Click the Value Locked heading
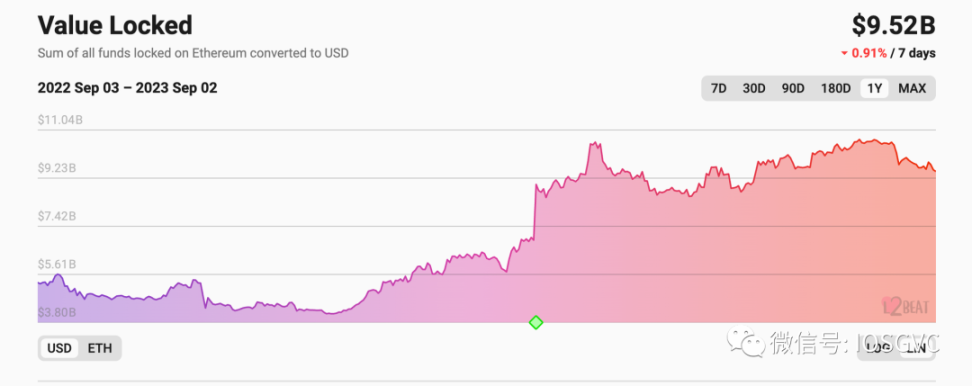Screen dimensions: 972x386 115,25
